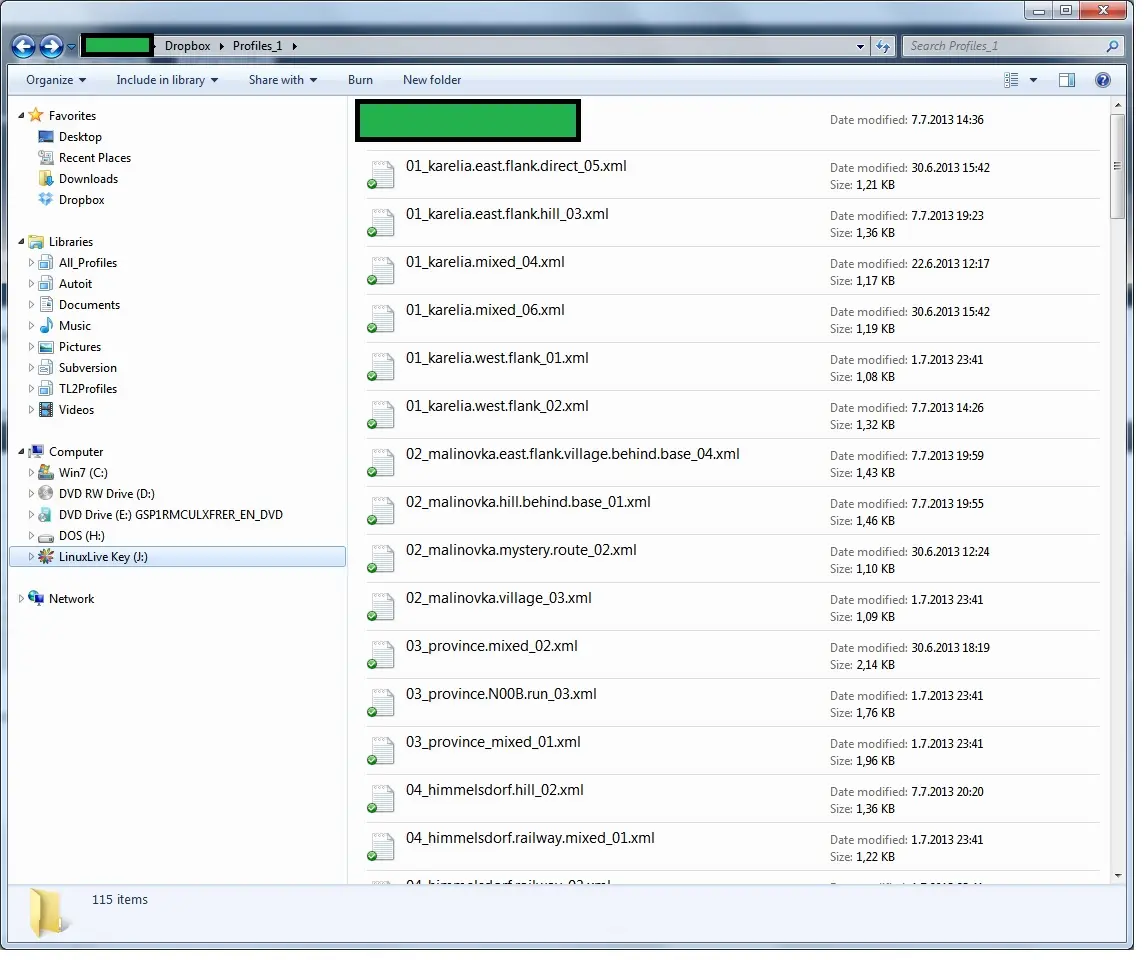Screen dimensions: 1144x960
Task: Go back with the Back arrow
Action: [23, 47]
